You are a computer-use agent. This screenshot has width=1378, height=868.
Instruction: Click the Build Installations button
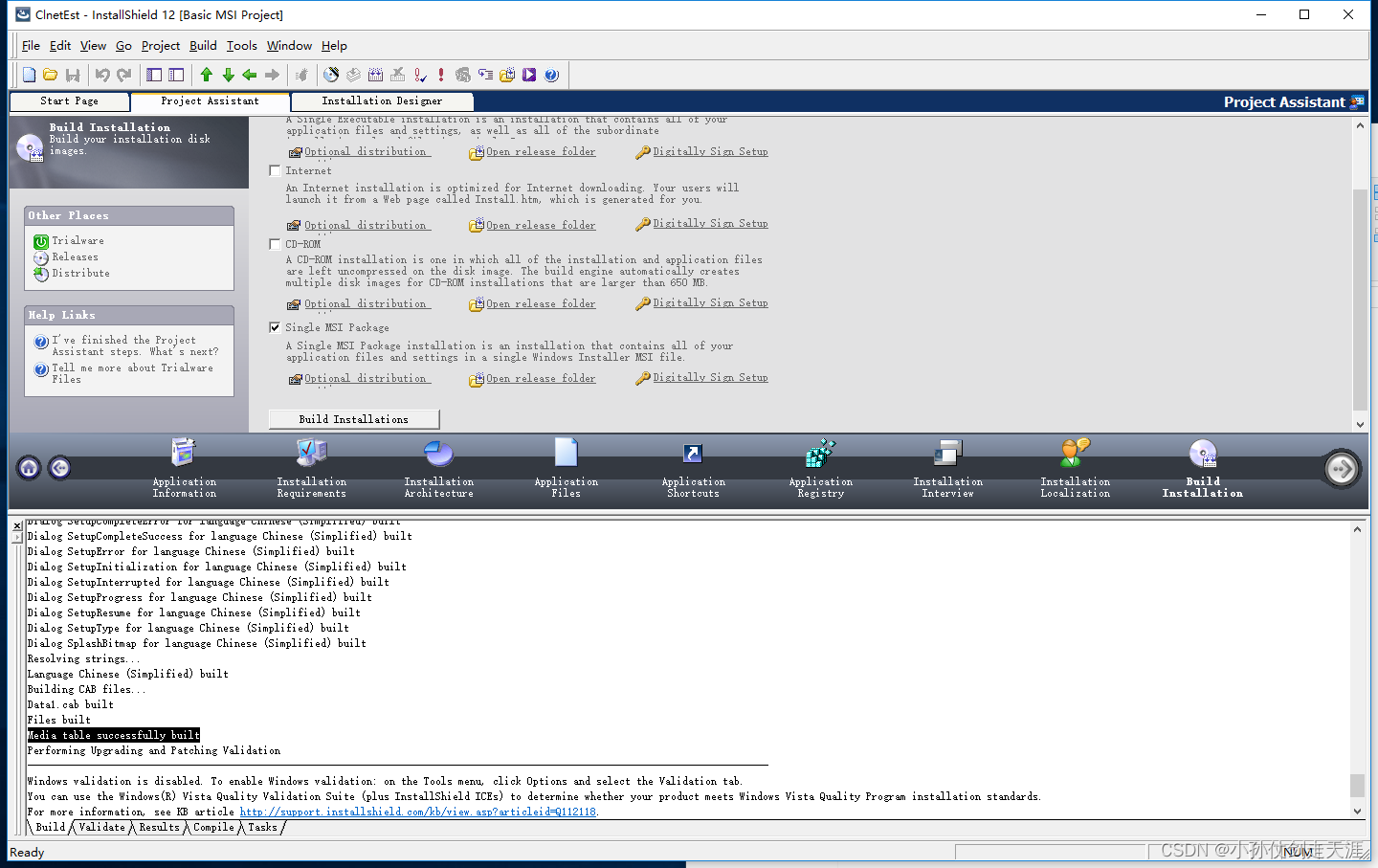click(353, 418)
